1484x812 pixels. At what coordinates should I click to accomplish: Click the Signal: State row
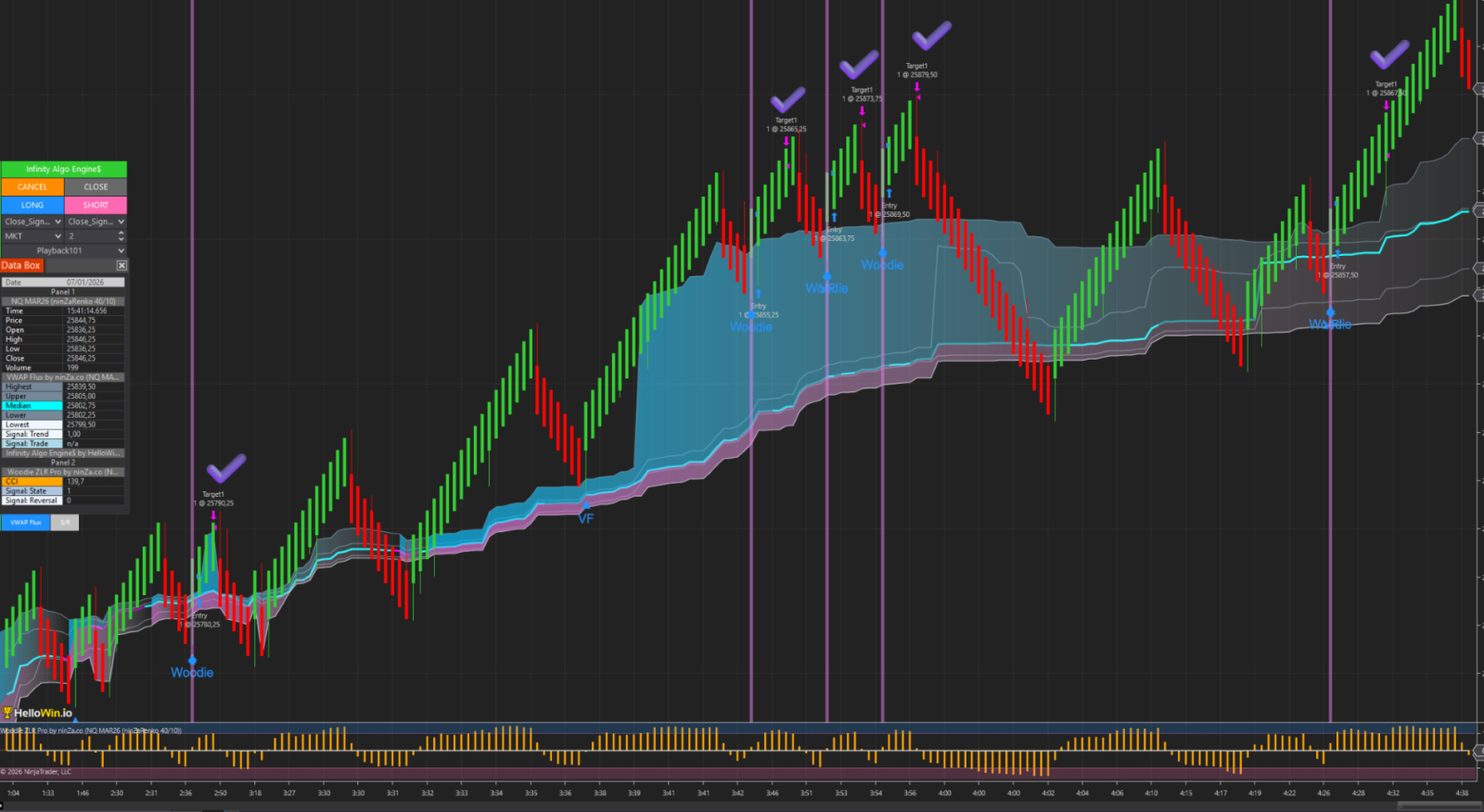click(x=63, y=491)
